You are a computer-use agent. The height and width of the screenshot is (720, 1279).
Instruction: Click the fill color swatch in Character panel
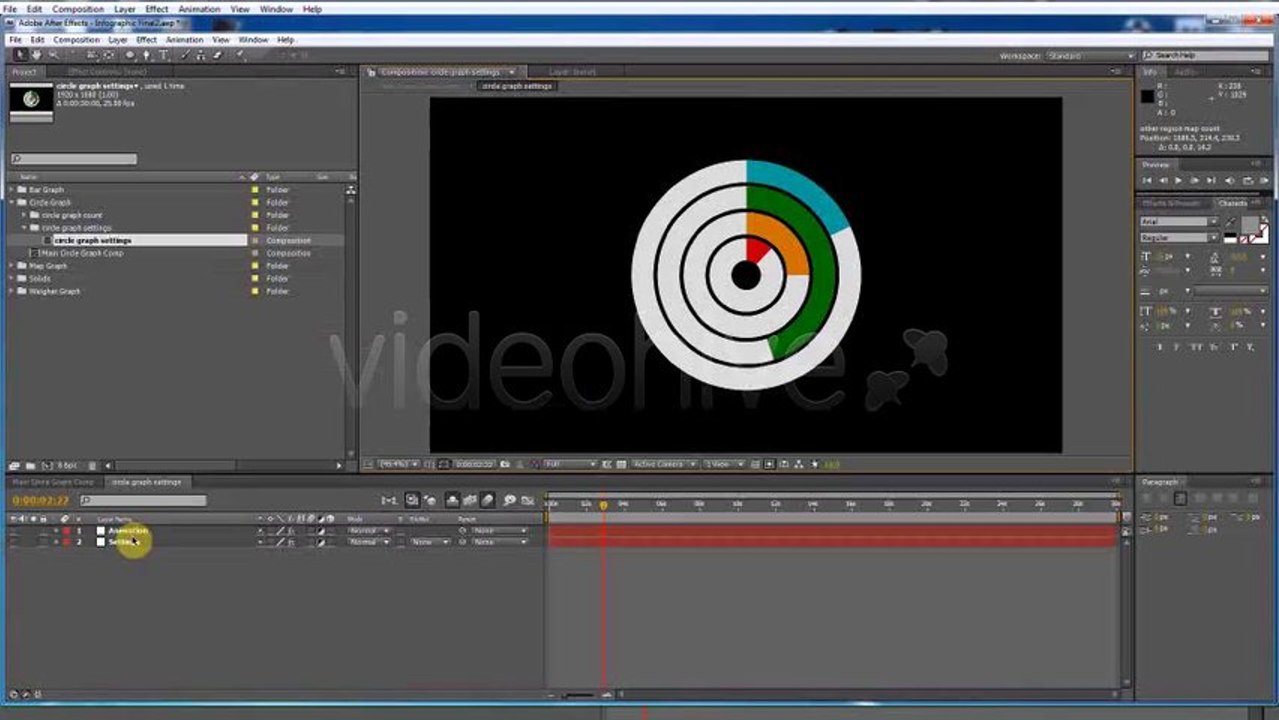pyautogui.click(x=1250, y=225)
